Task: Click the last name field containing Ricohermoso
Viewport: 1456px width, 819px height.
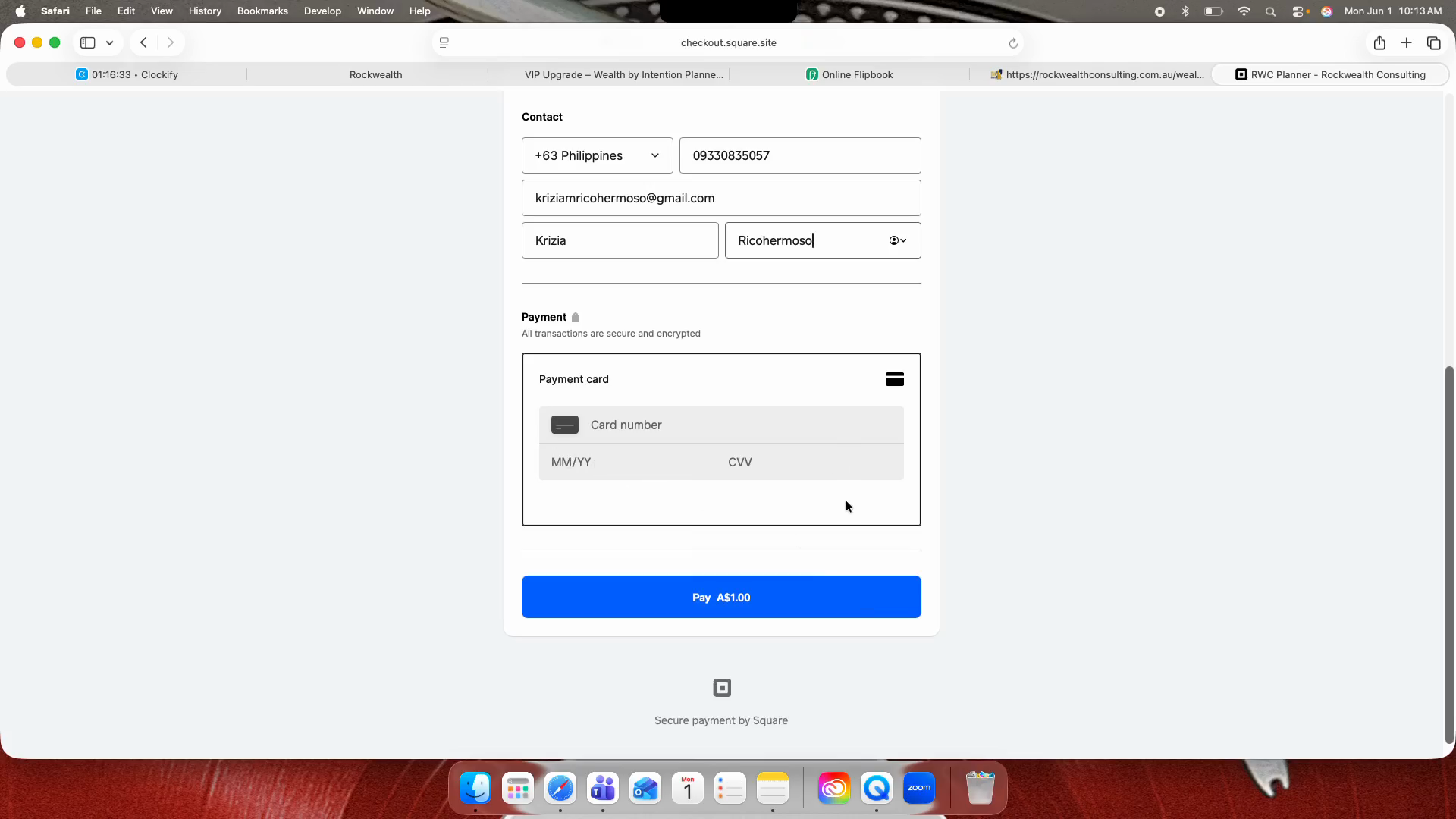Action: click(x=823, y=240)
